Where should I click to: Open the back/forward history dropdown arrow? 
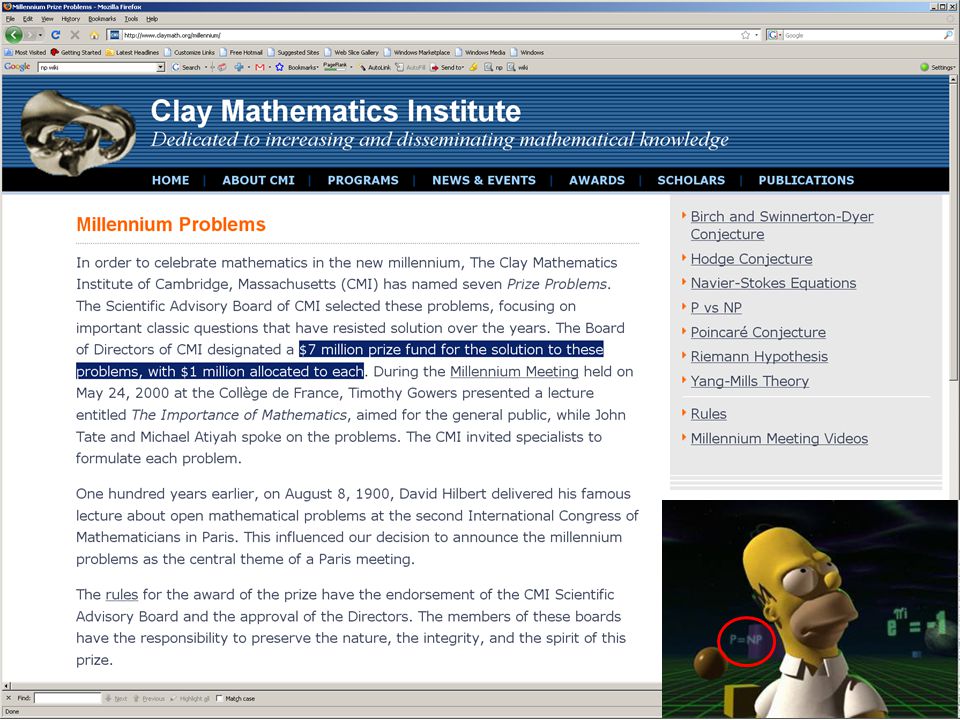coord(40,36)
